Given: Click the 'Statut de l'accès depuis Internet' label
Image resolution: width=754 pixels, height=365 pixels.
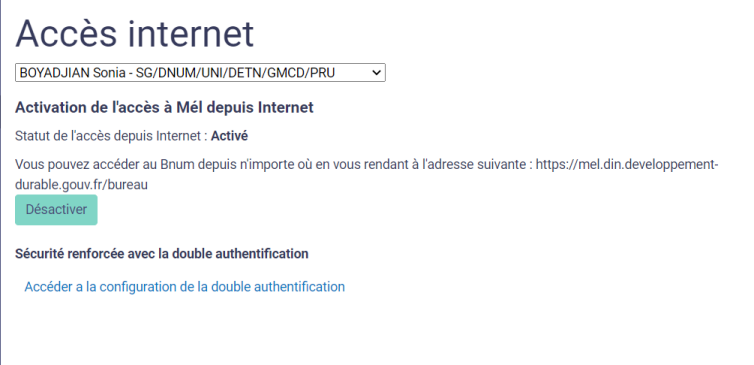Looking at the screenshot, I should [x=108, y=136].
